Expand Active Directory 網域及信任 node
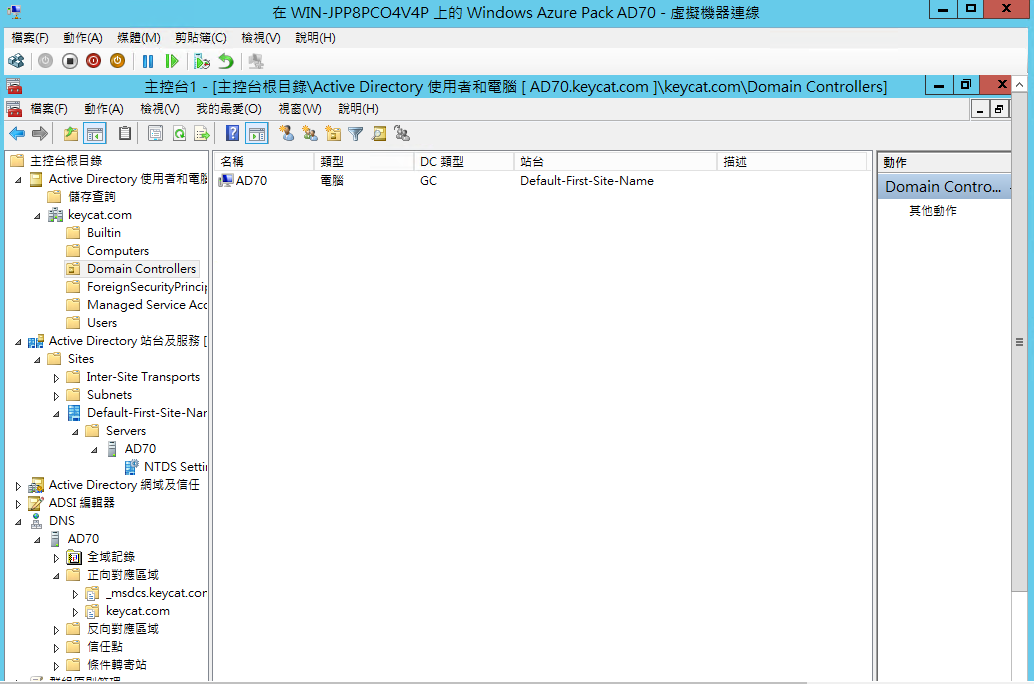The image size is (1034, 684). click(18, 485)
